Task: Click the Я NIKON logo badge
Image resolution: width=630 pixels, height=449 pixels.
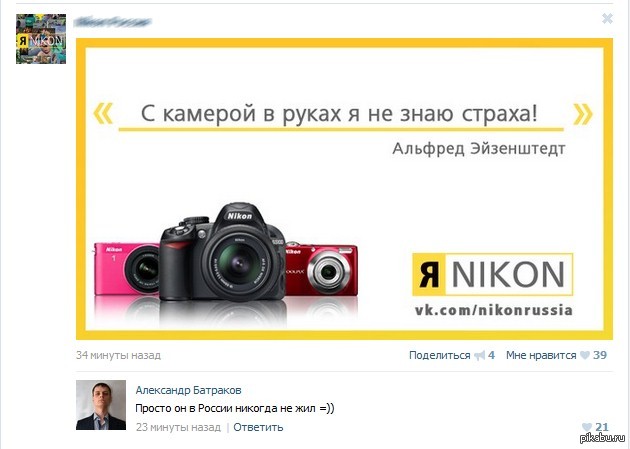Action: [493, 275]
